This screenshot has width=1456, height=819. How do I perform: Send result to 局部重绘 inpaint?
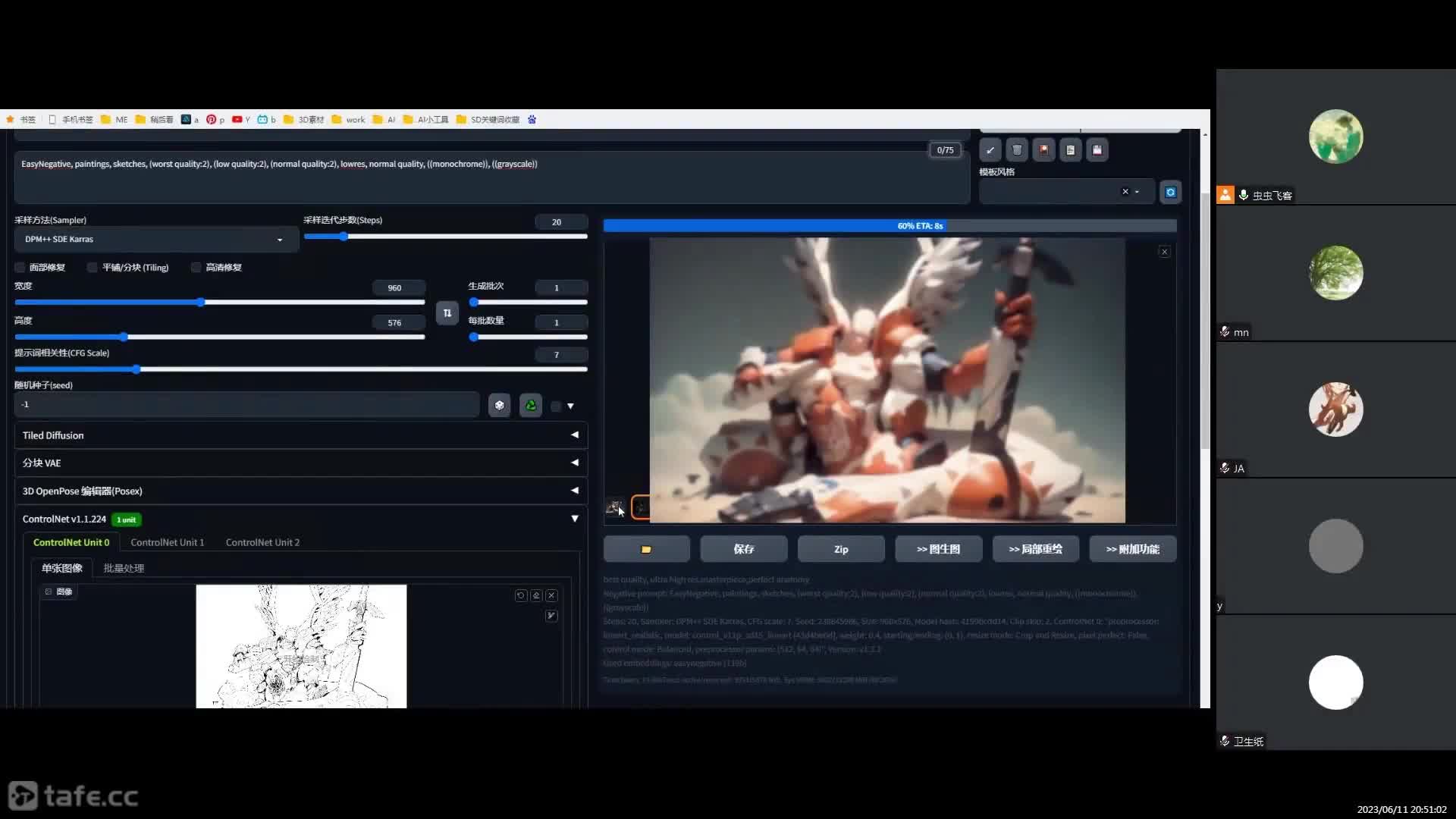pos(1036,549)
